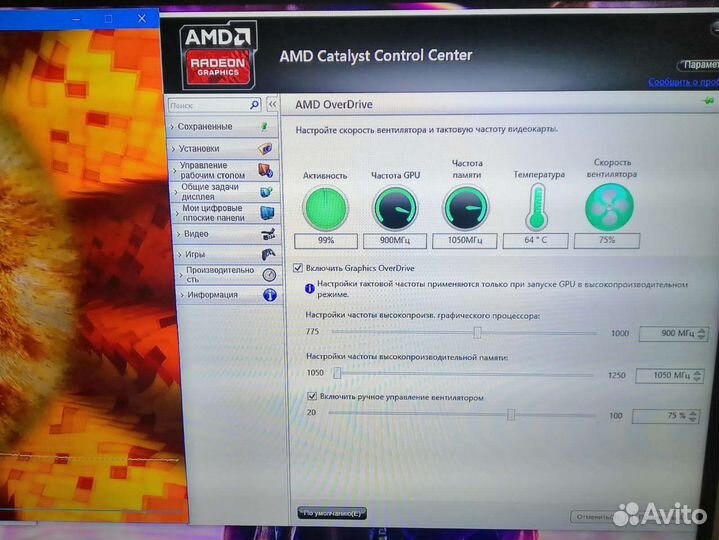Click the GPU frequency slider handle
The image size is (719, 540).
tap(477, 332)
